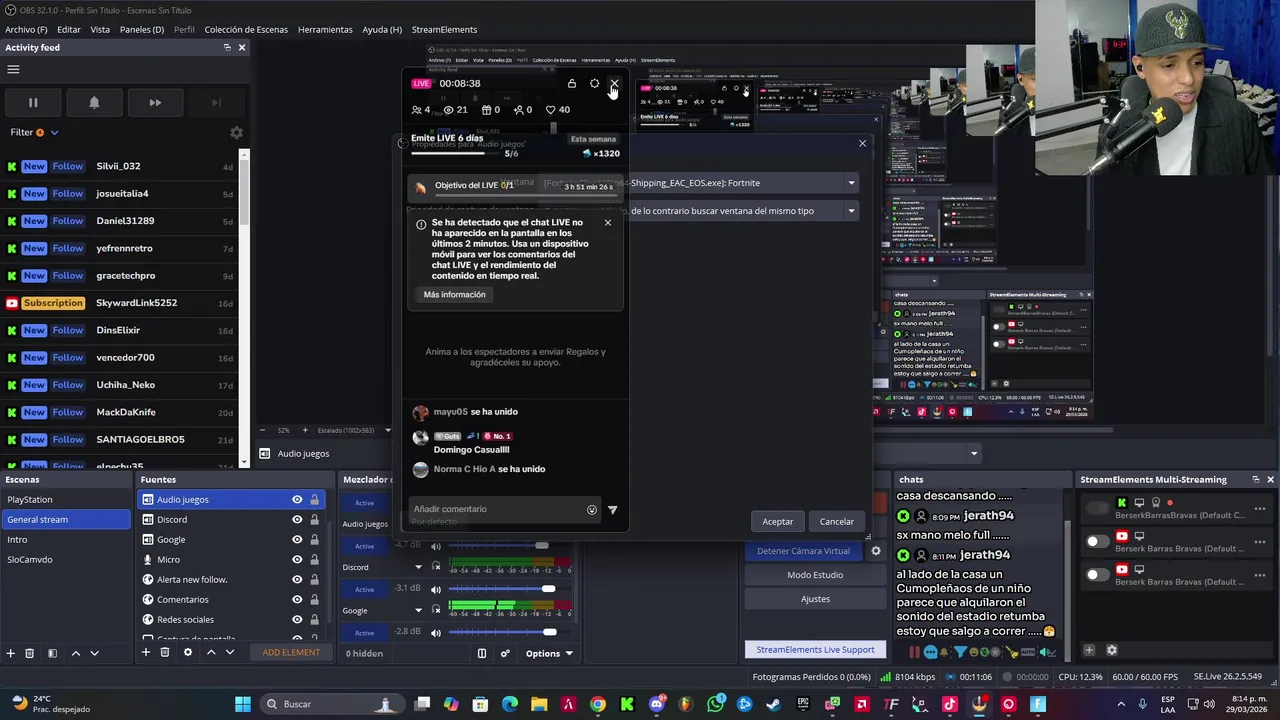Click the ADD ELEMENT button
Image resolution: width=1280 pixels, height=720 pixels.
(x=291, y=652)
